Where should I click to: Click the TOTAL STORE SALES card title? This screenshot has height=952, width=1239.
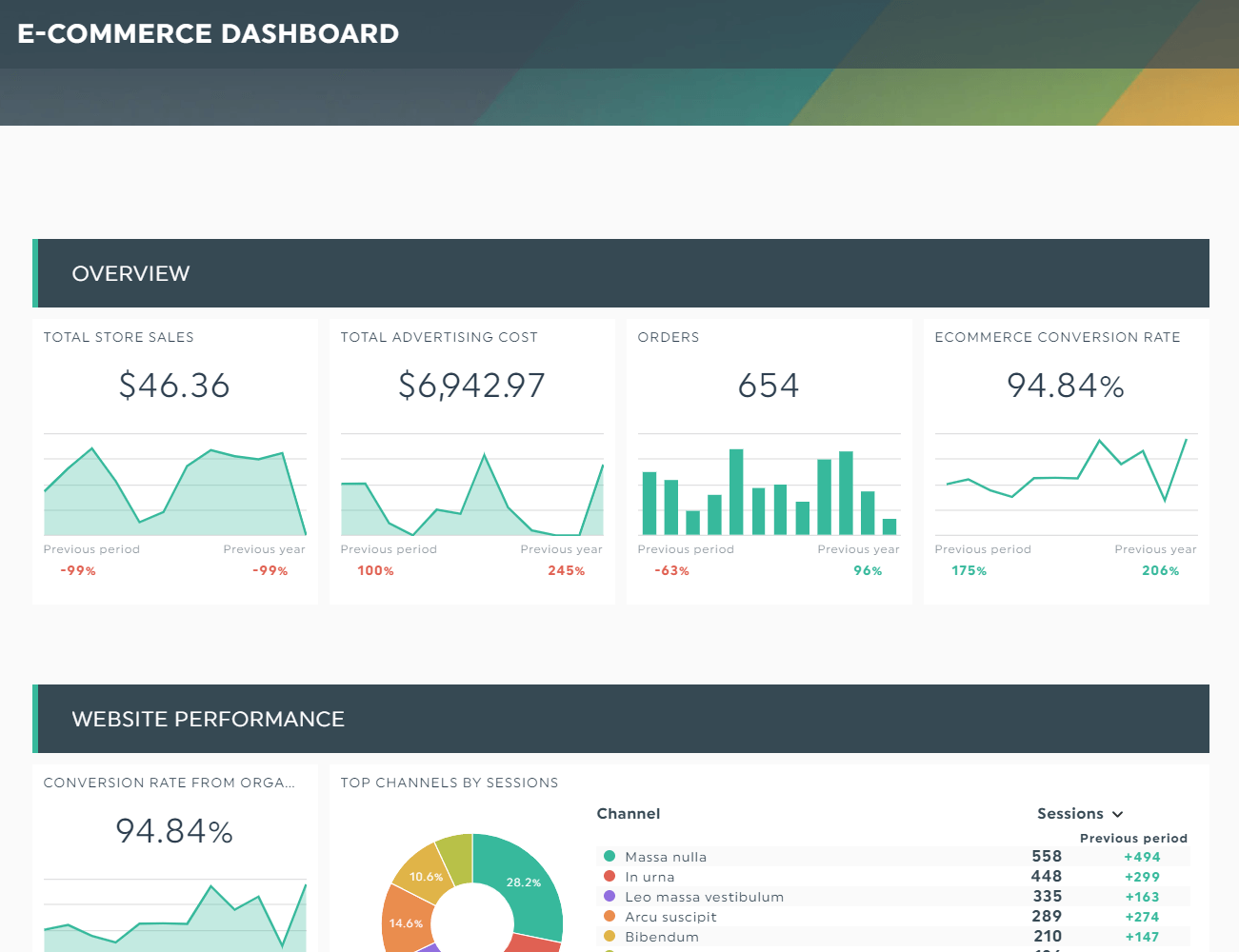coord(118,337)
